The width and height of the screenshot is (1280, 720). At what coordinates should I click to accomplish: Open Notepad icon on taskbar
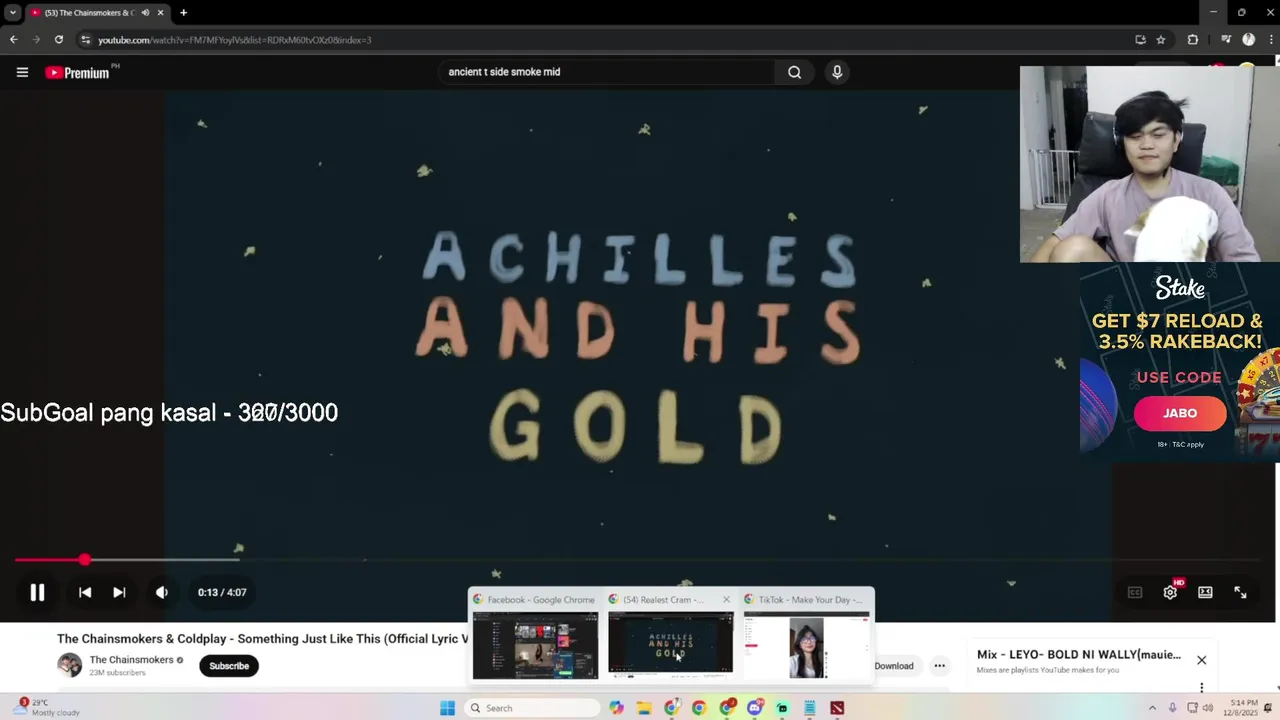809,708
